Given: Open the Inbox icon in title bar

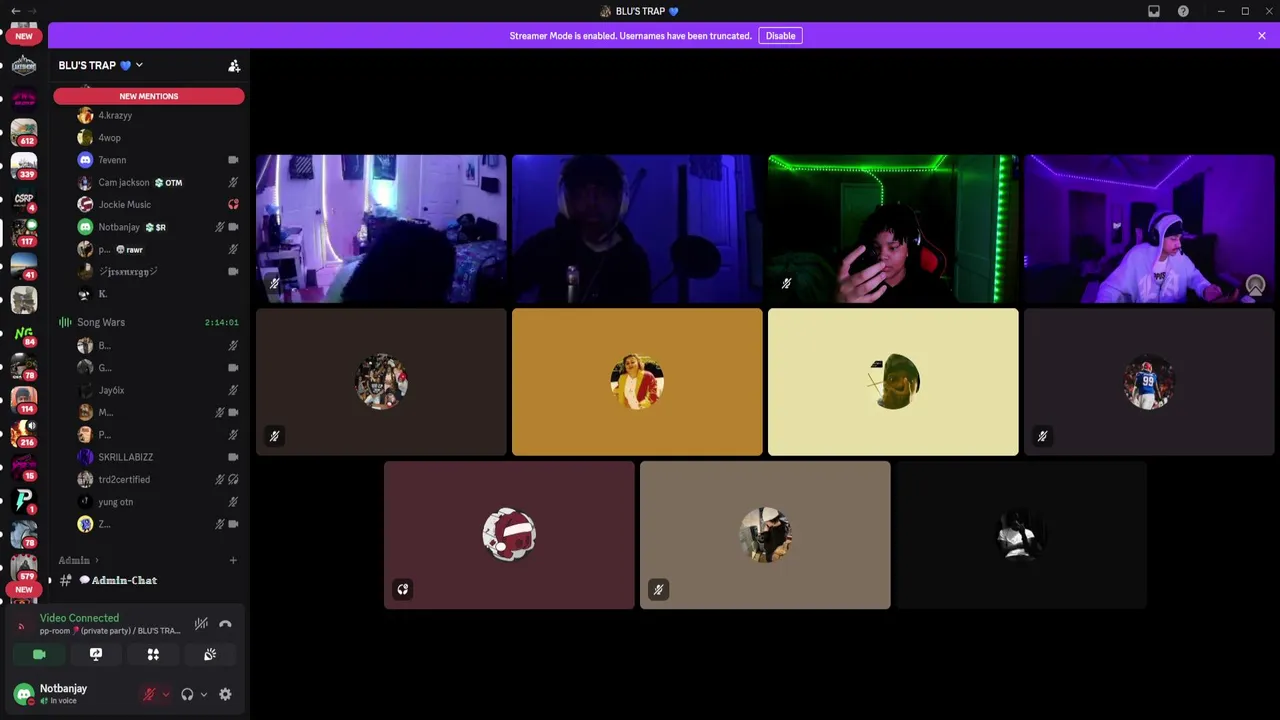Looking at the screenshot, I should click(1154, 11).
